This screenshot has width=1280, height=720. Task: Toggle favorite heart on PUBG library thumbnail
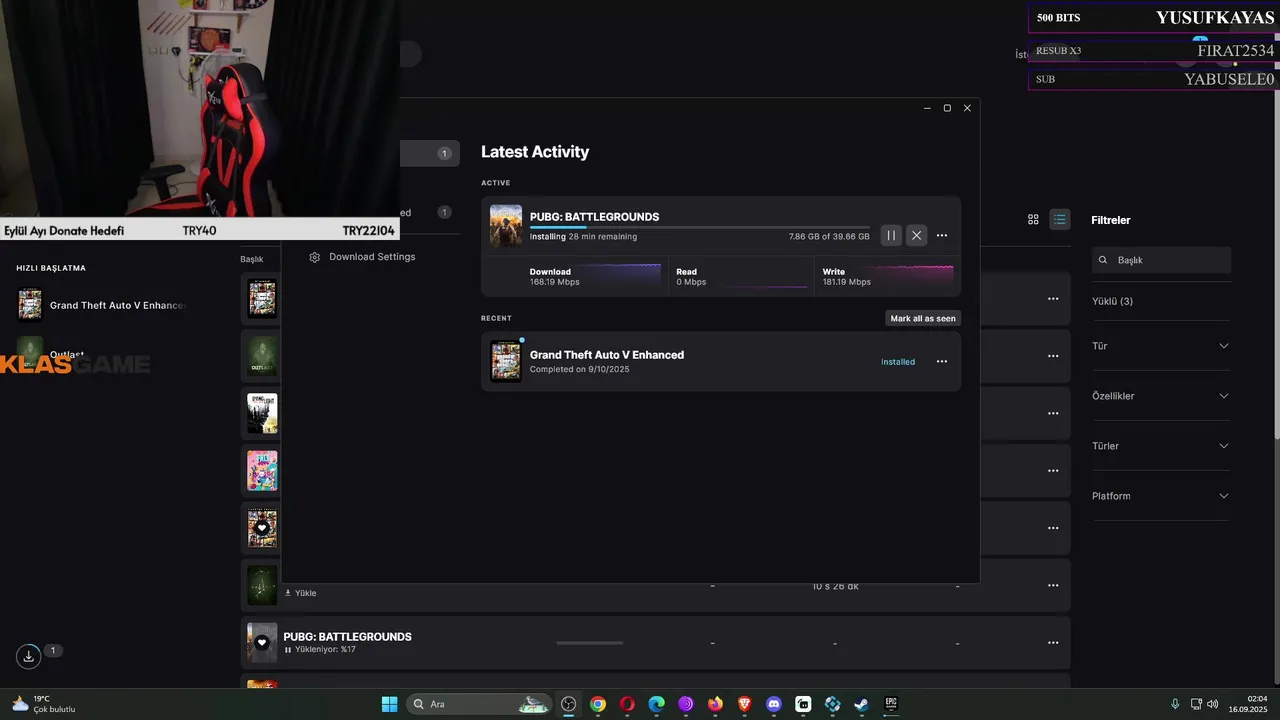(262, 643)
